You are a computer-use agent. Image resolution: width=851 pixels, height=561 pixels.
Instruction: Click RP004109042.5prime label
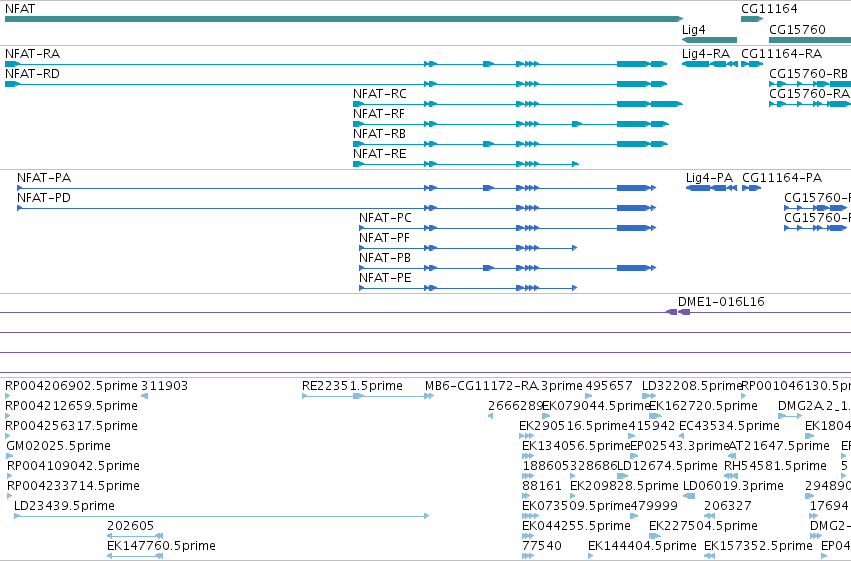[73, 466]
